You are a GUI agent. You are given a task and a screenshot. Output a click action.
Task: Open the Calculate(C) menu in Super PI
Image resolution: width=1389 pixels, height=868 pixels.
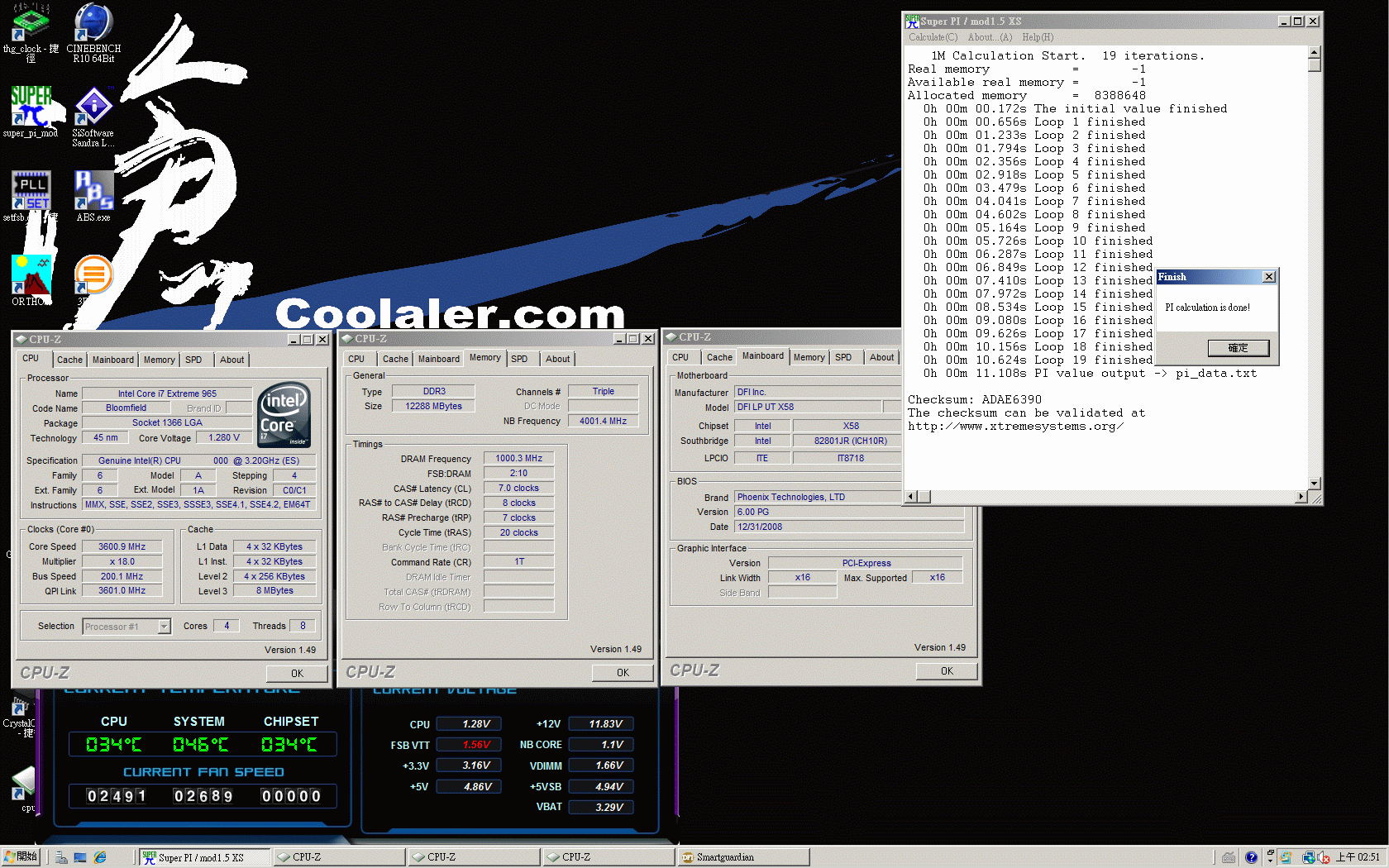[x=933, y=37]
